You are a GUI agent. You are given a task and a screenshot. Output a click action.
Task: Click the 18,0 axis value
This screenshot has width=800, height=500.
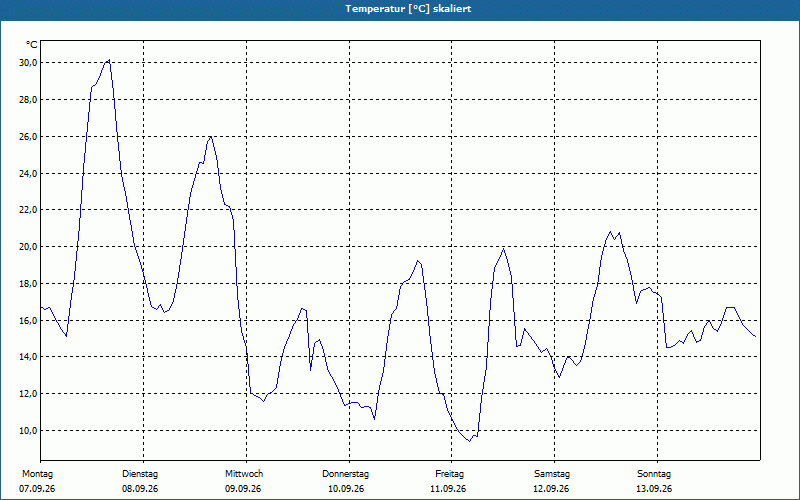28,284
